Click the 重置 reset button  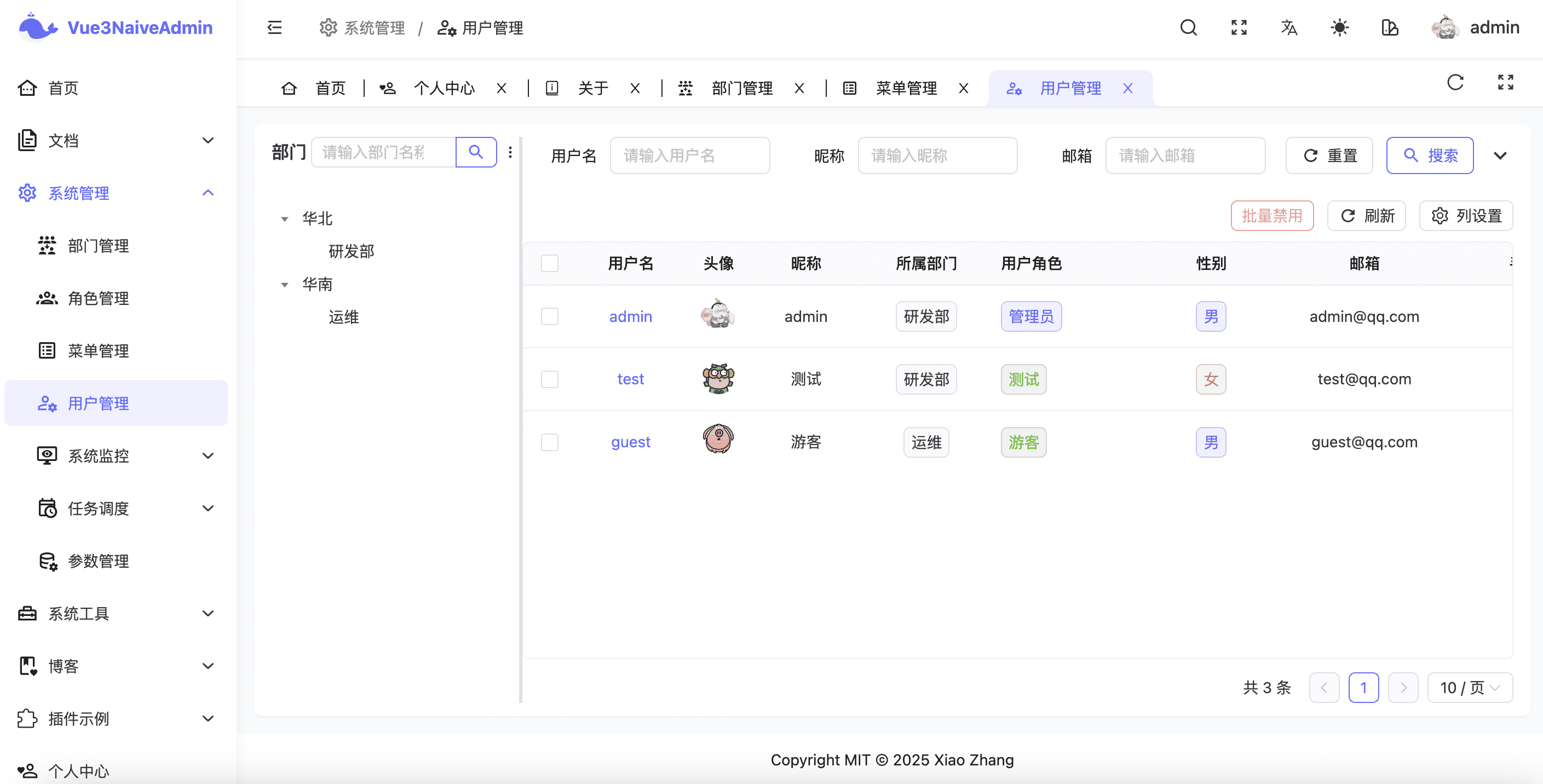1329,155
